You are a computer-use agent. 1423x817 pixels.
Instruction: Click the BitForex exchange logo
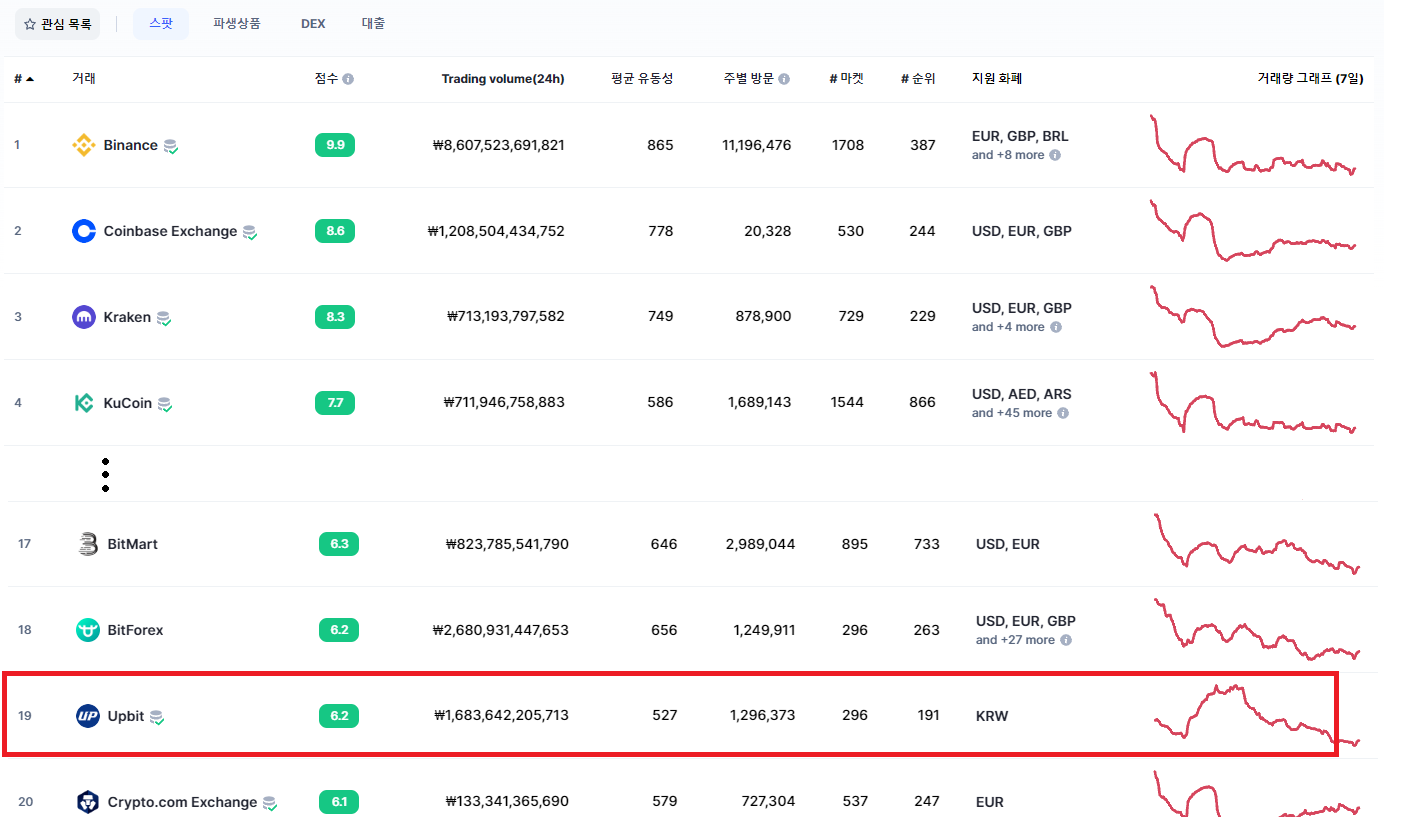pos(88,631)
